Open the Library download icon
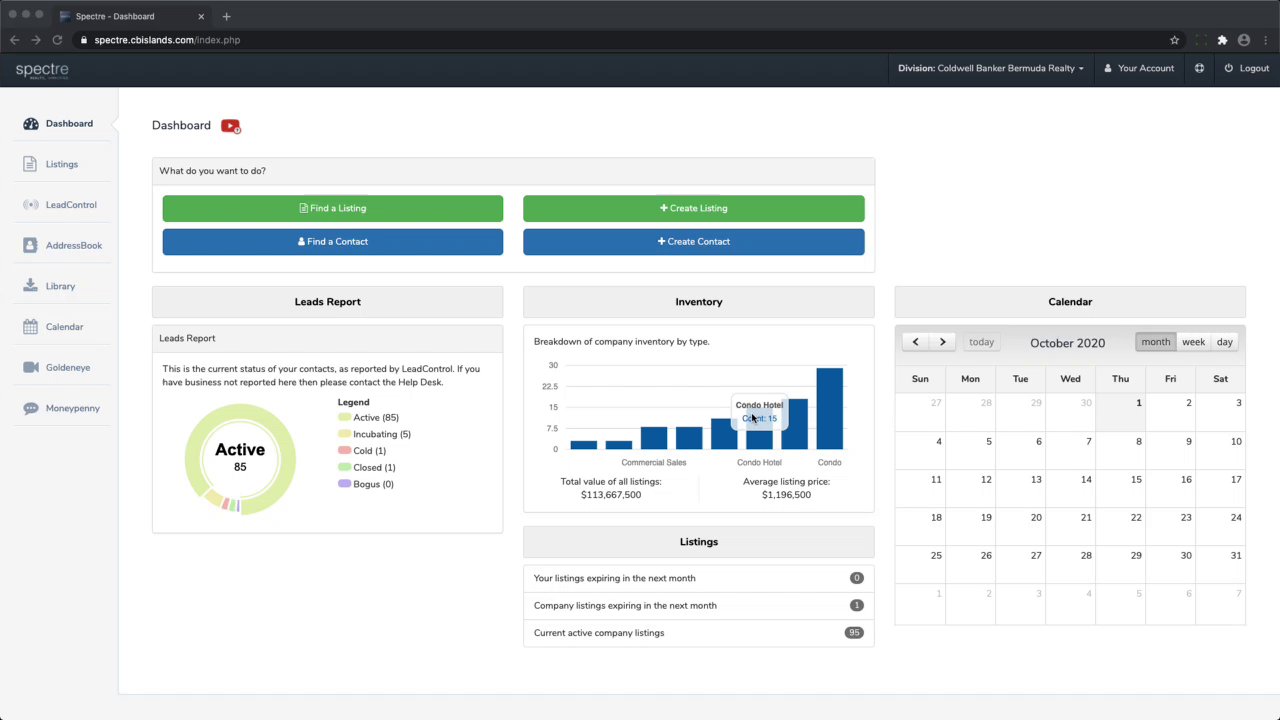The width and height of the screenshot is (1280, 720). [30, 286]
